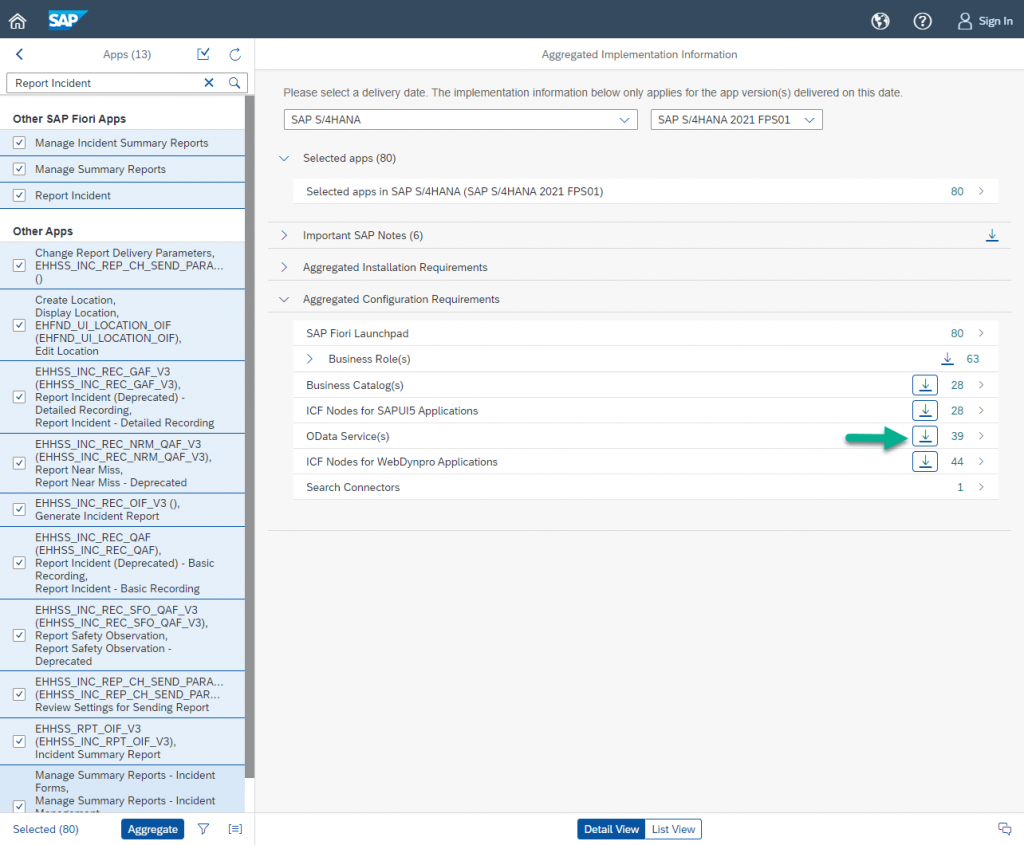Download ICF Nodes for WebDynpro Applications
Viewport: 1024px width, 845px height.
(x=925, y=461)
